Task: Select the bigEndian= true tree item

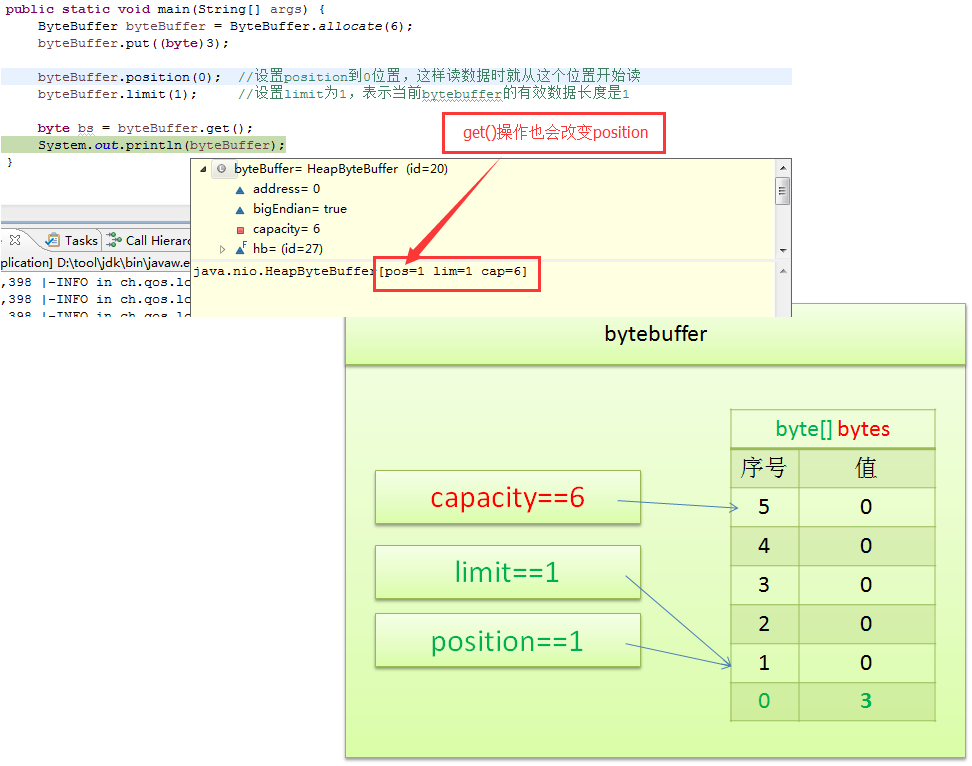Action: click(x=299, y=209)
